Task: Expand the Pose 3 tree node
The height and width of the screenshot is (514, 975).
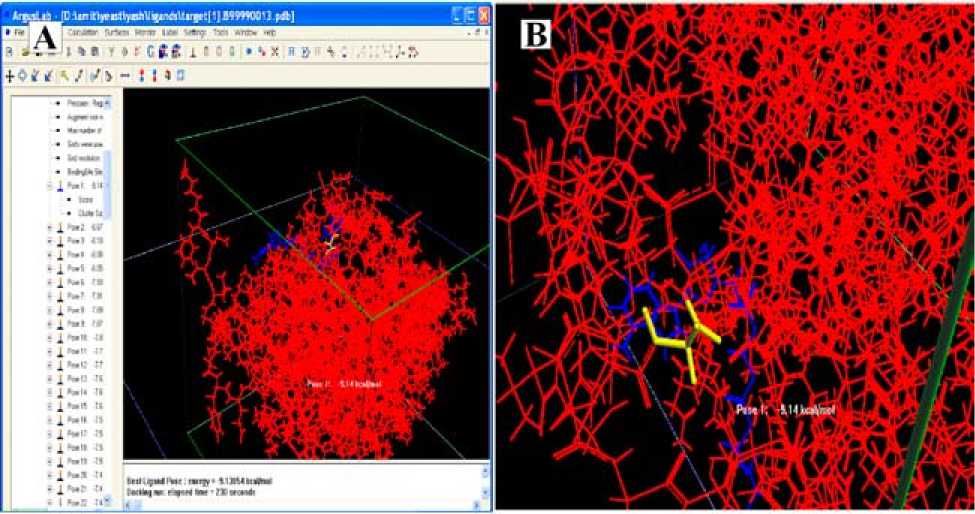Action: point(51,241)
